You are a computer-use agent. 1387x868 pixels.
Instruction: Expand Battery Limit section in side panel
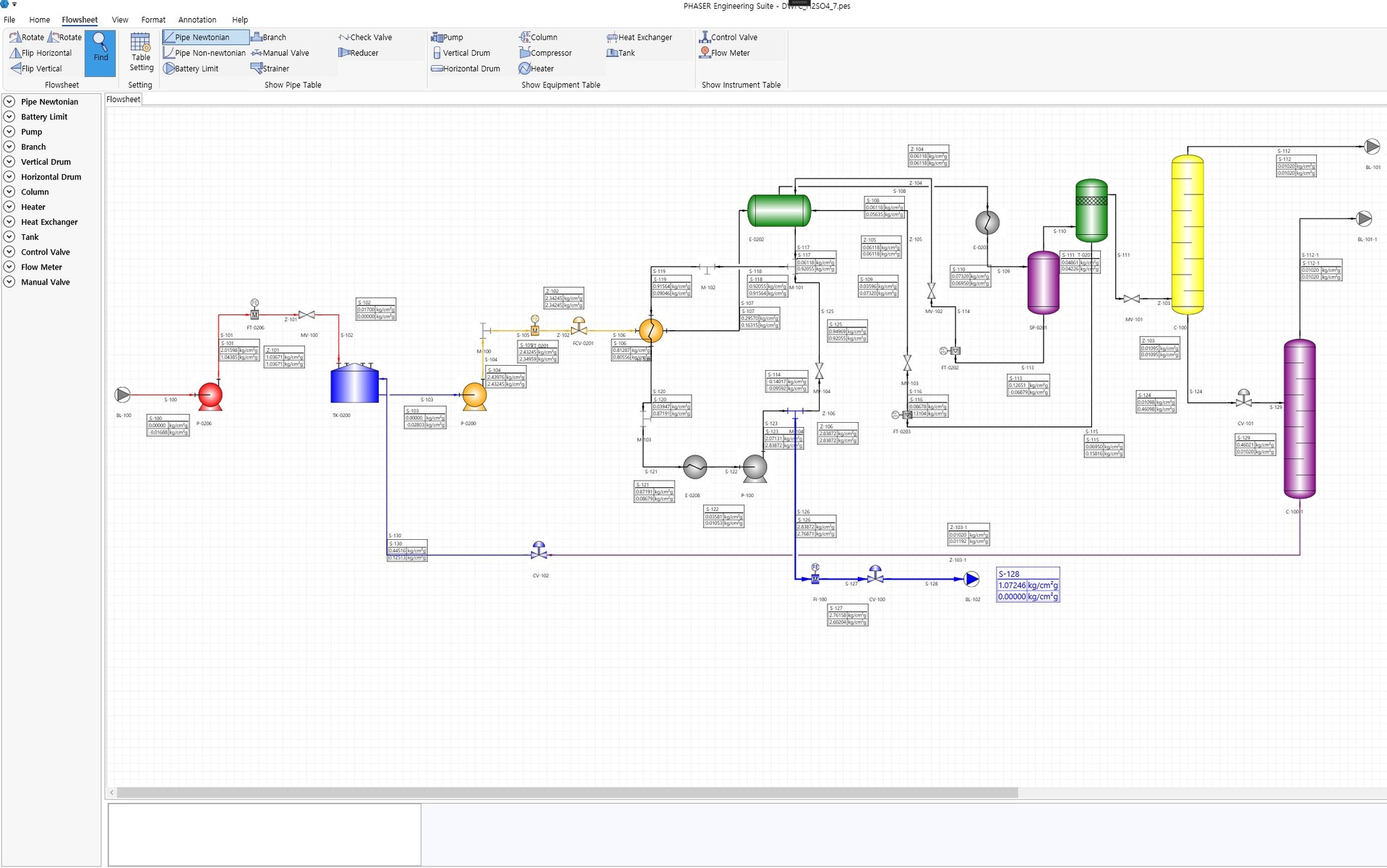tap(9, 117)
